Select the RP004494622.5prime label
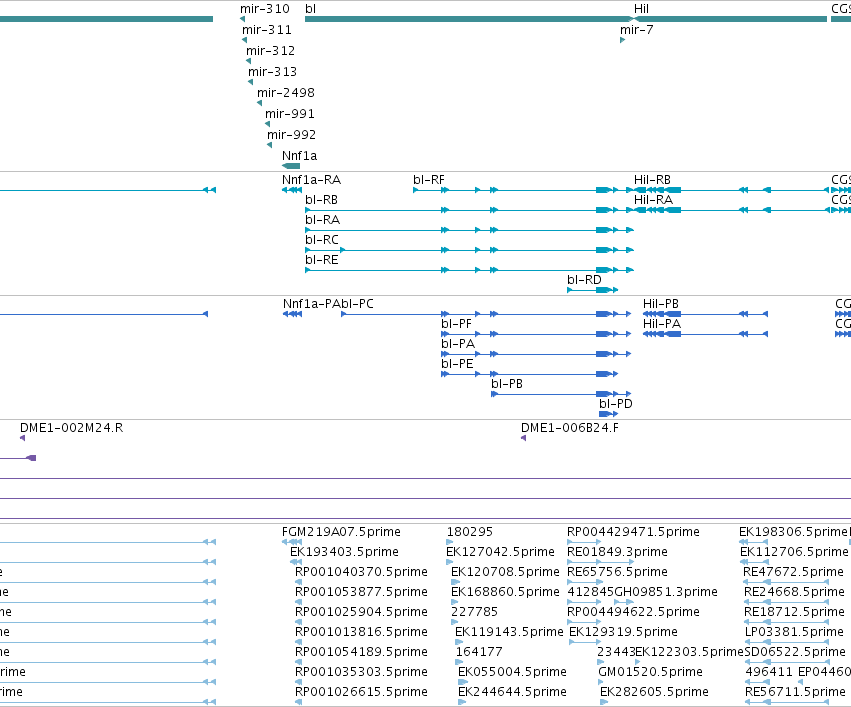851x707 pixels. 633,613
